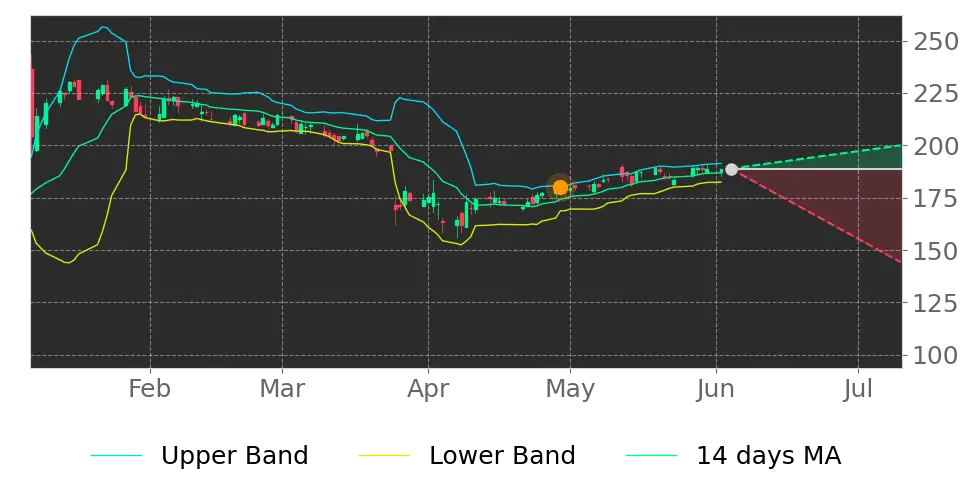Click the May x-axis label
The image size is (972, 486).
[570, 389]
